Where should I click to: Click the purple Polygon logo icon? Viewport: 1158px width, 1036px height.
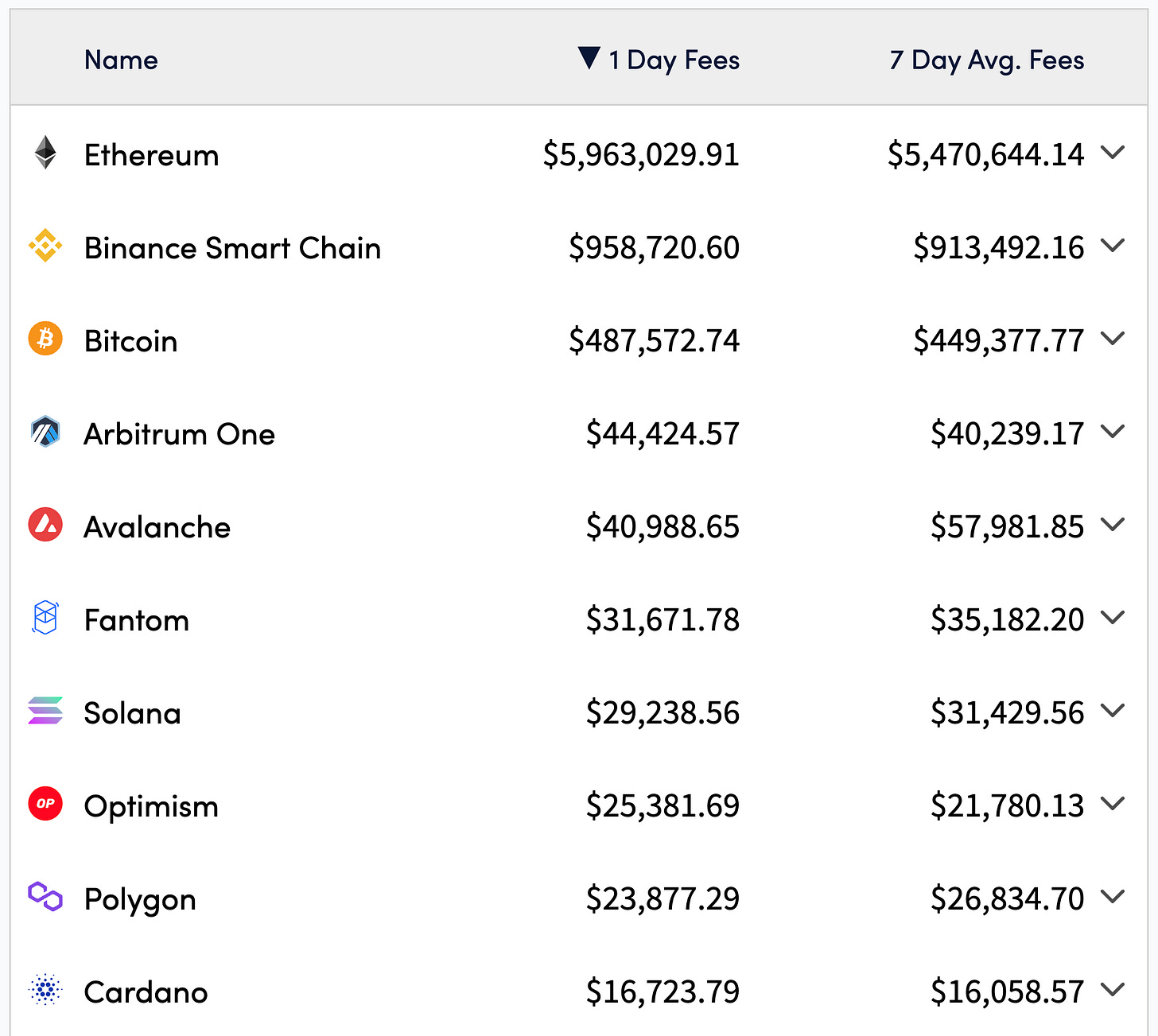(45, 897)
